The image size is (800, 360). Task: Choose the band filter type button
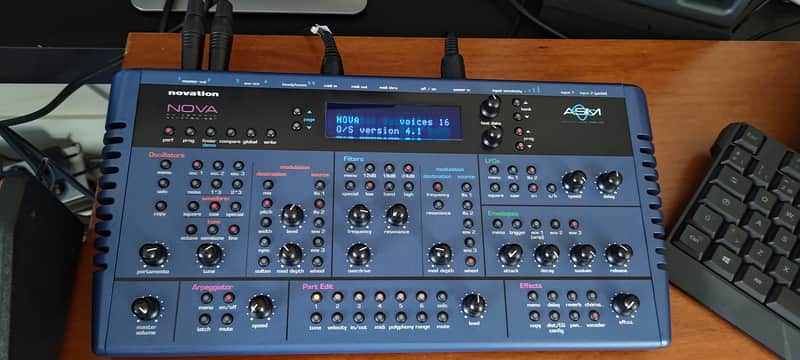(389, 186)
